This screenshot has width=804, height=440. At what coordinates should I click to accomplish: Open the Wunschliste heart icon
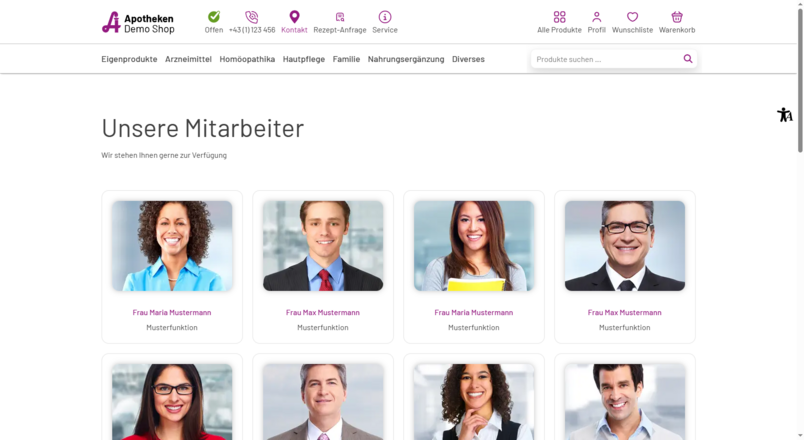pyautogui.click(x=632, y=17)
